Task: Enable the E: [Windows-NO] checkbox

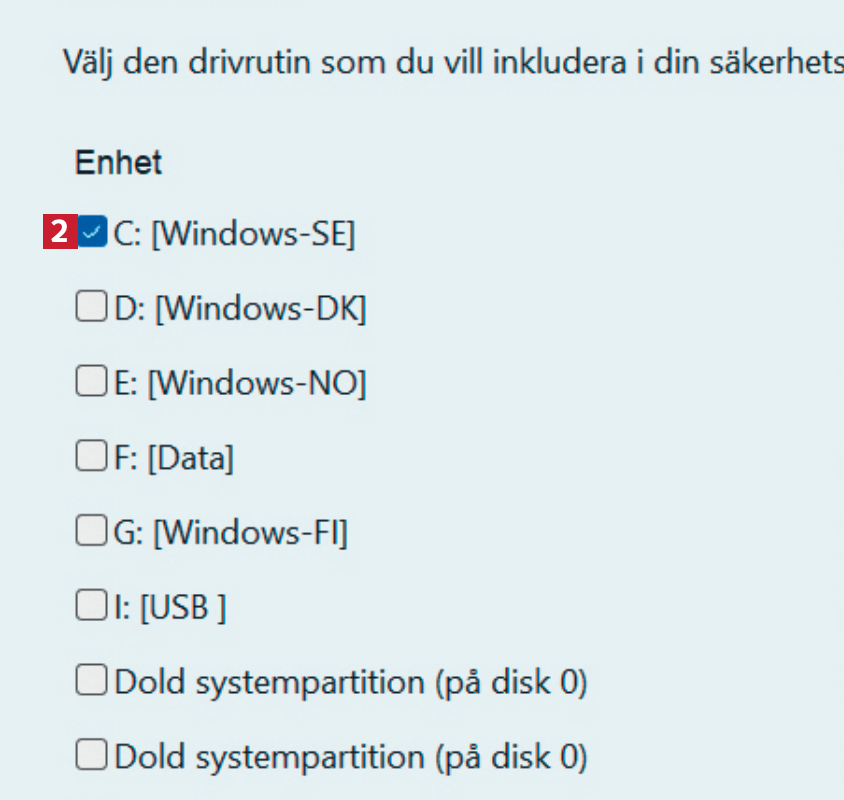Action: (90, 382)
